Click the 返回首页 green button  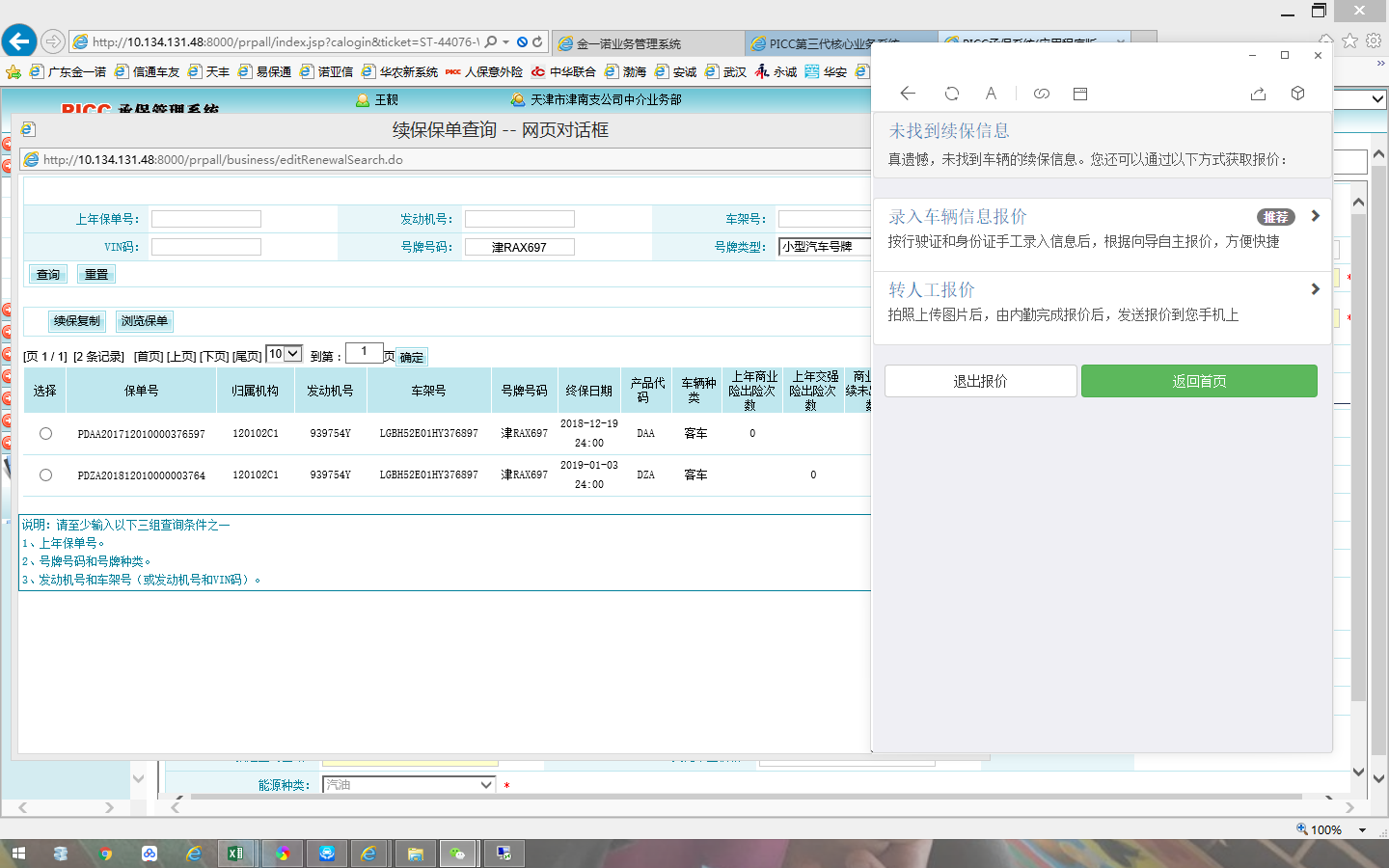tap(1199, 381)
